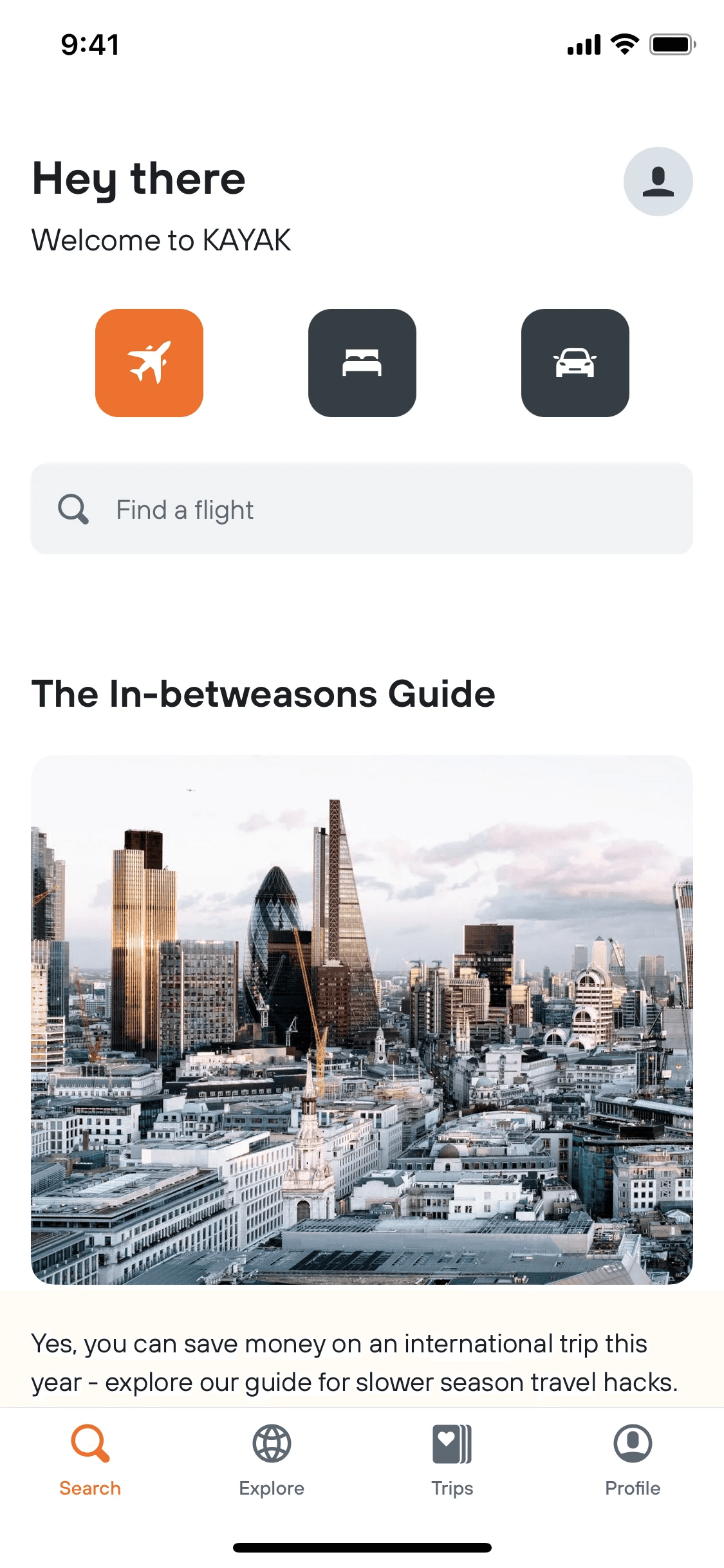Open the Profile person icon in tab bar
The height and width of the screenshot is (1568, 724).
coord(633,1443)
